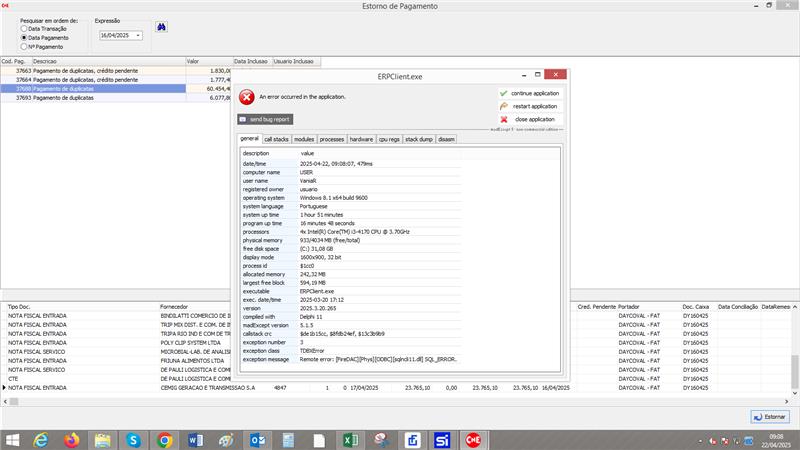This screenshot has height=450, width=800.
Task: Click the restart application button
Action: pyautogui.click(x=530, y=106)
